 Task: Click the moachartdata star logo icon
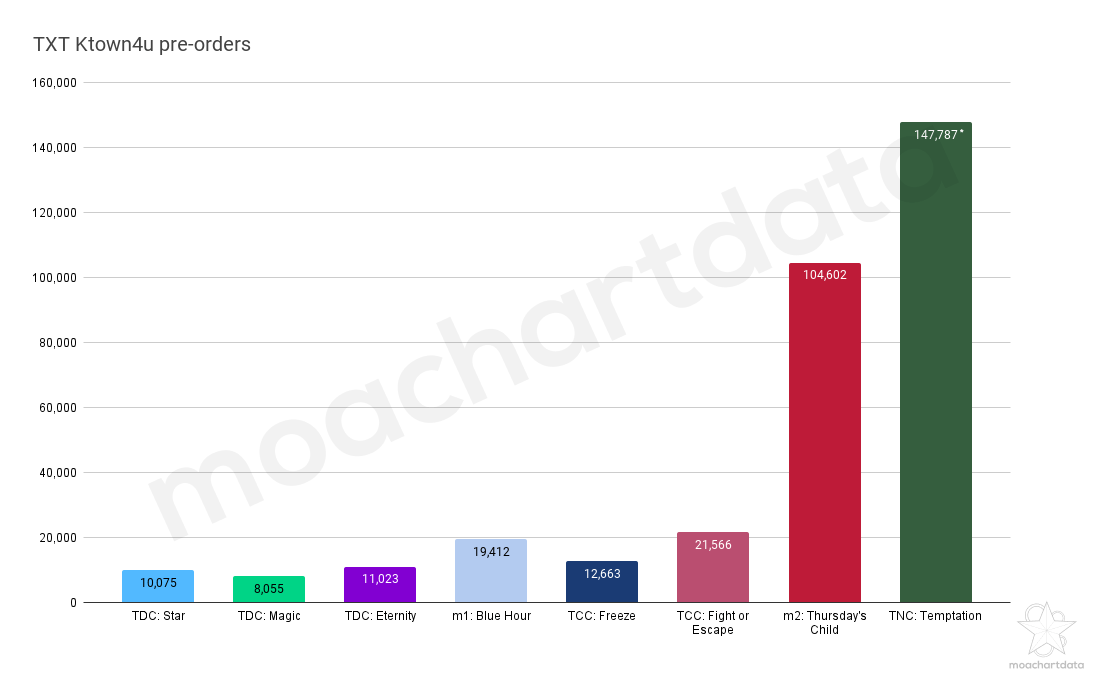coord(1046,629)
